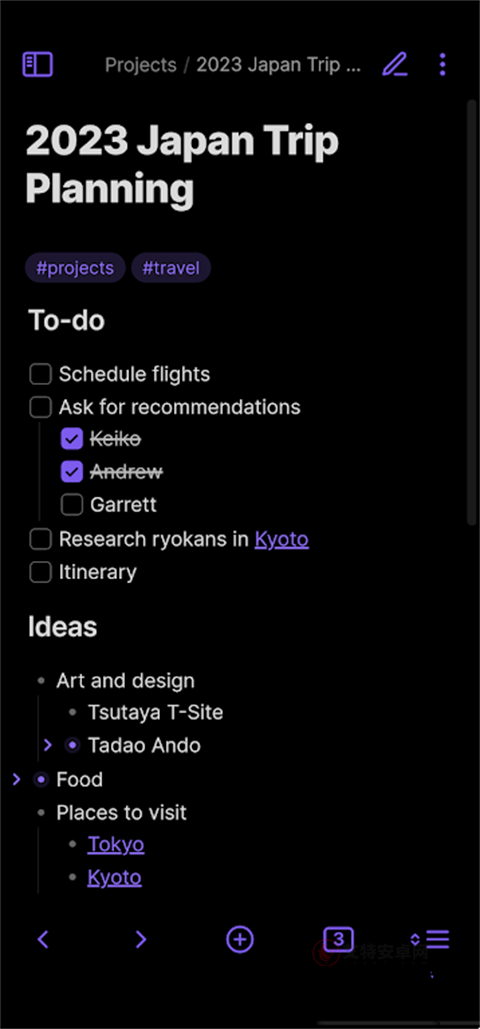
Task: Navigate forward with the right arrow
Action: [x=141, y=939]
